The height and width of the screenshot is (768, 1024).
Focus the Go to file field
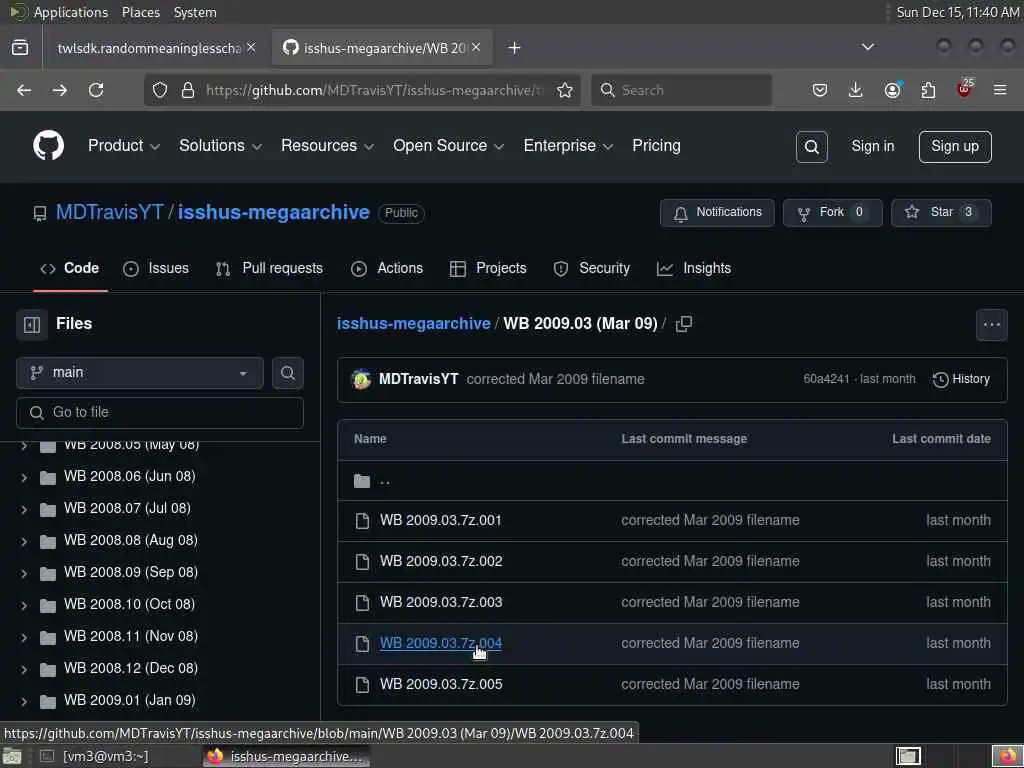[160, 413]
